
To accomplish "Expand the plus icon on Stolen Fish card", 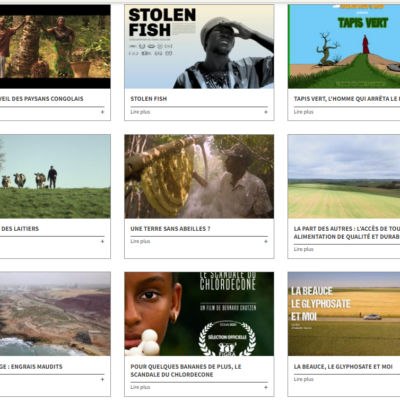I will [x=266, y=112].
